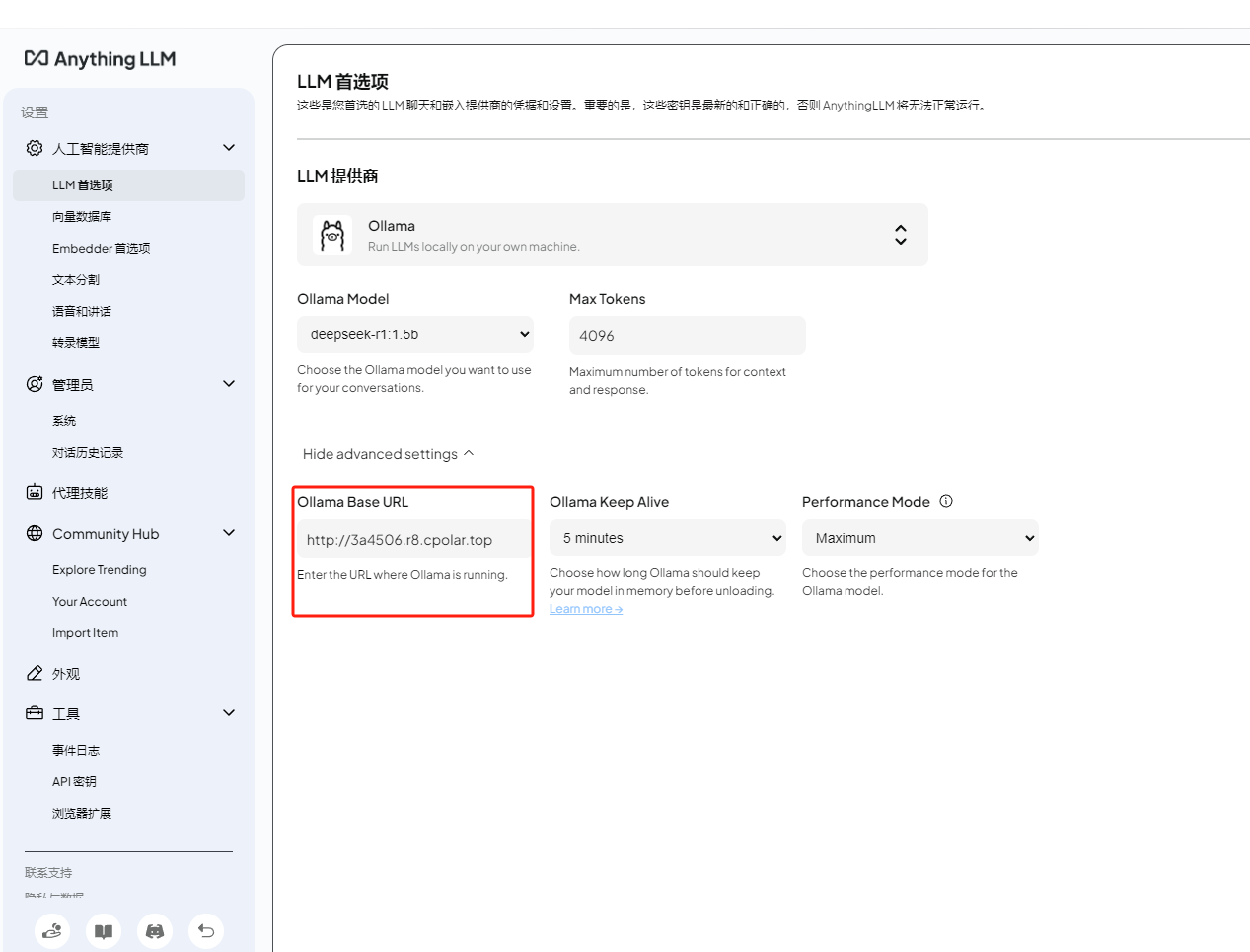This screenshot has width=1250, height=952.
Task: Click the Learn more link
Action: pyautogui.click(x=586, y=609)
